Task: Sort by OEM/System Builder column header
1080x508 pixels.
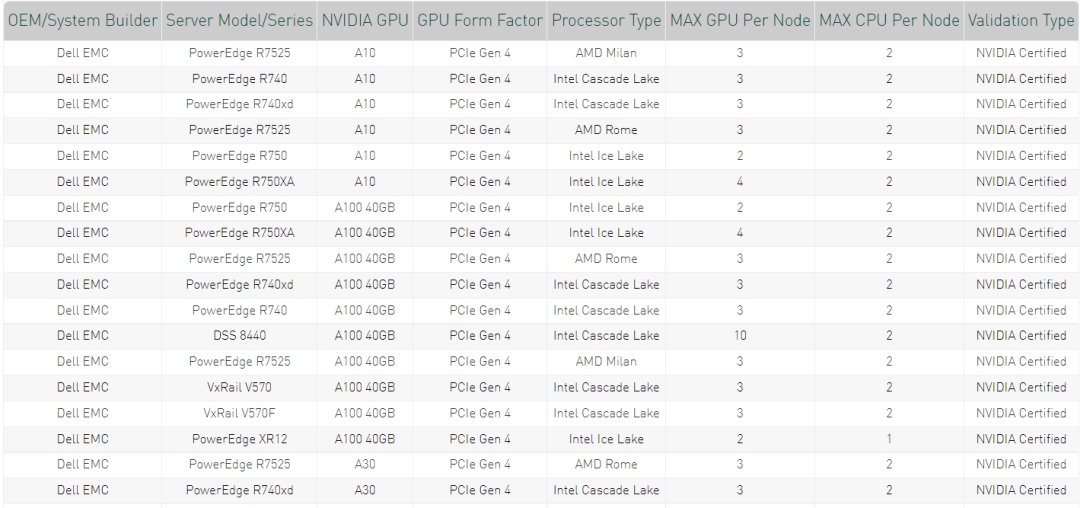Action: click(x=82, y=21)
